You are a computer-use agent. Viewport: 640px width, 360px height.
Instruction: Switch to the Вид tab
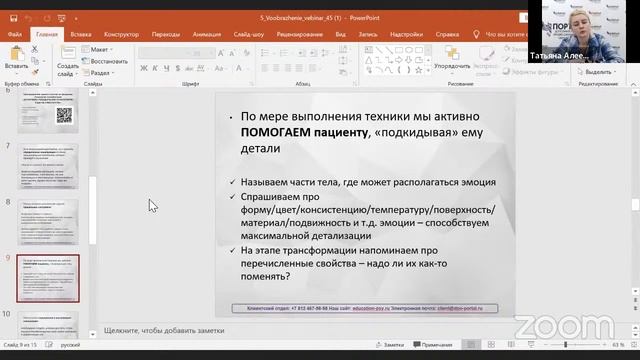pyautogui.click(x=341, y=35)
